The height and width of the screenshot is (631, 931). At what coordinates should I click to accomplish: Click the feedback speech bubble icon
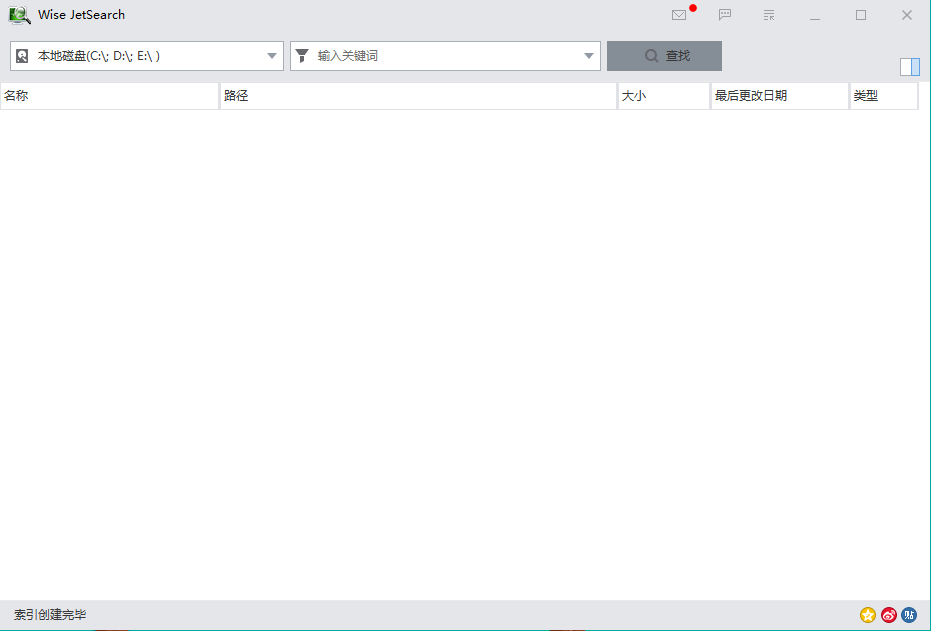point(725,15)
